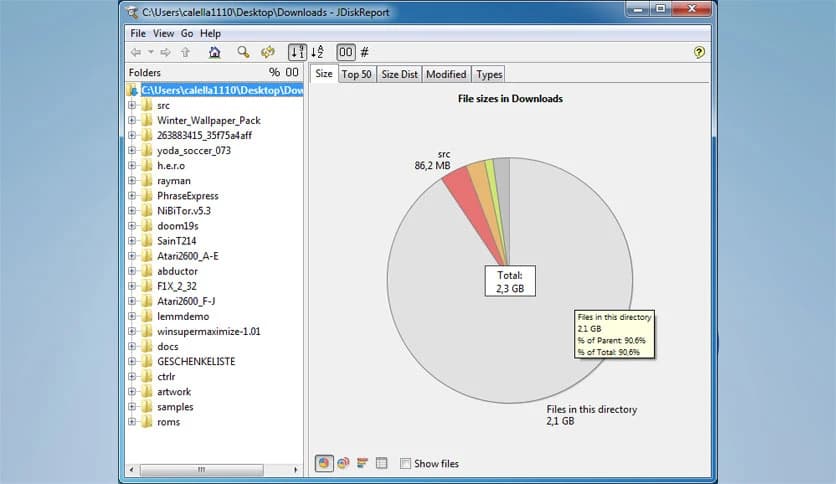
Task: Select the ctrlr folder
Action: pyautogui.click(x=166, y=376)
